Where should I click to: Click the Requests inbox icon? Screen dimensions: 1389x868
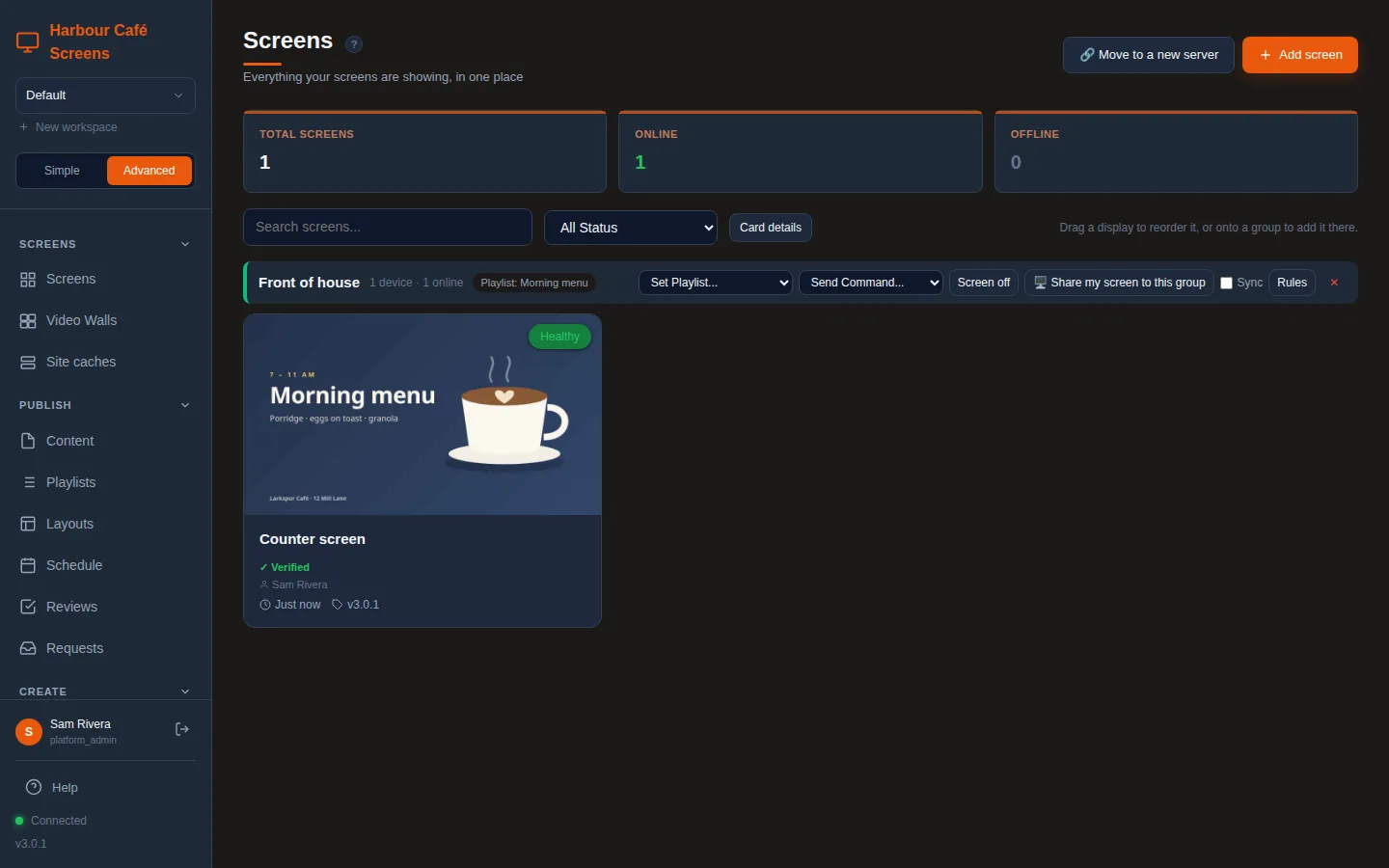pyautogui.click(x=28, y=648)
